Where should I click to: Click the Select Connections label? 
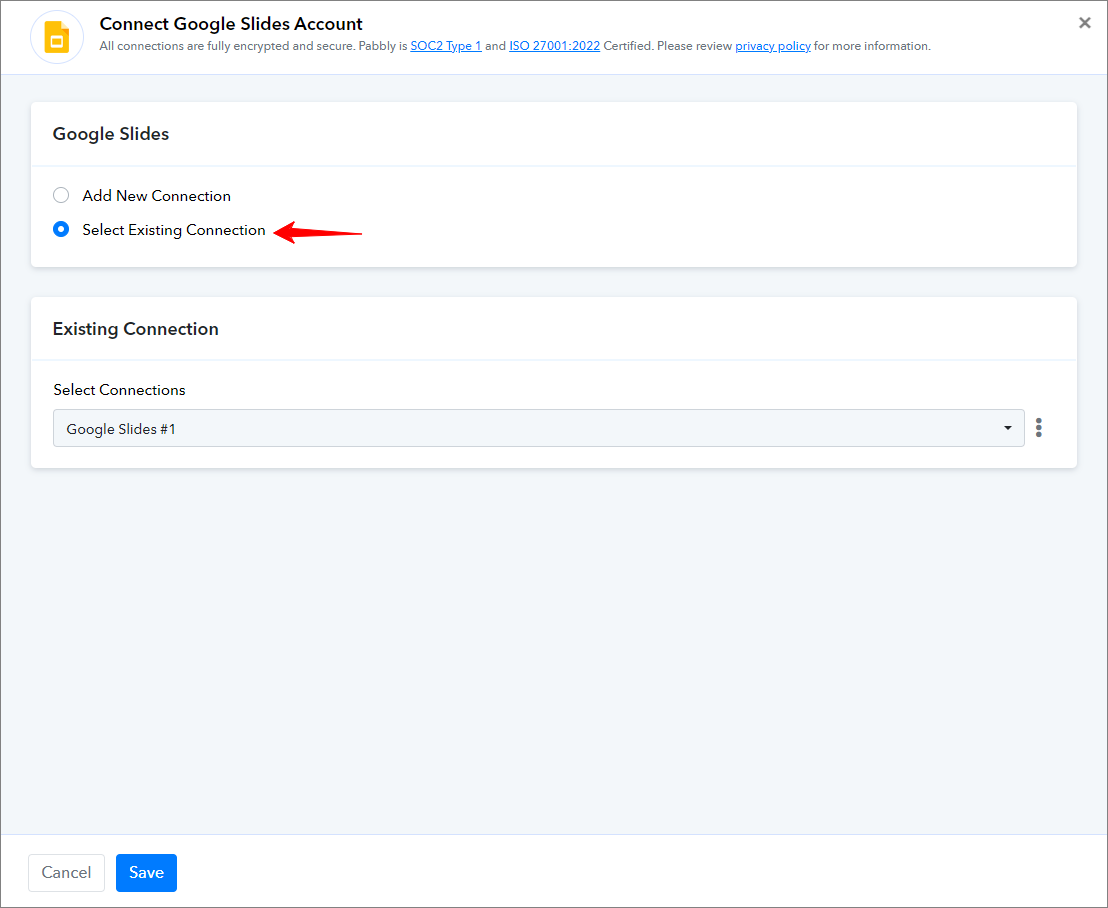[x=119, y=390]
